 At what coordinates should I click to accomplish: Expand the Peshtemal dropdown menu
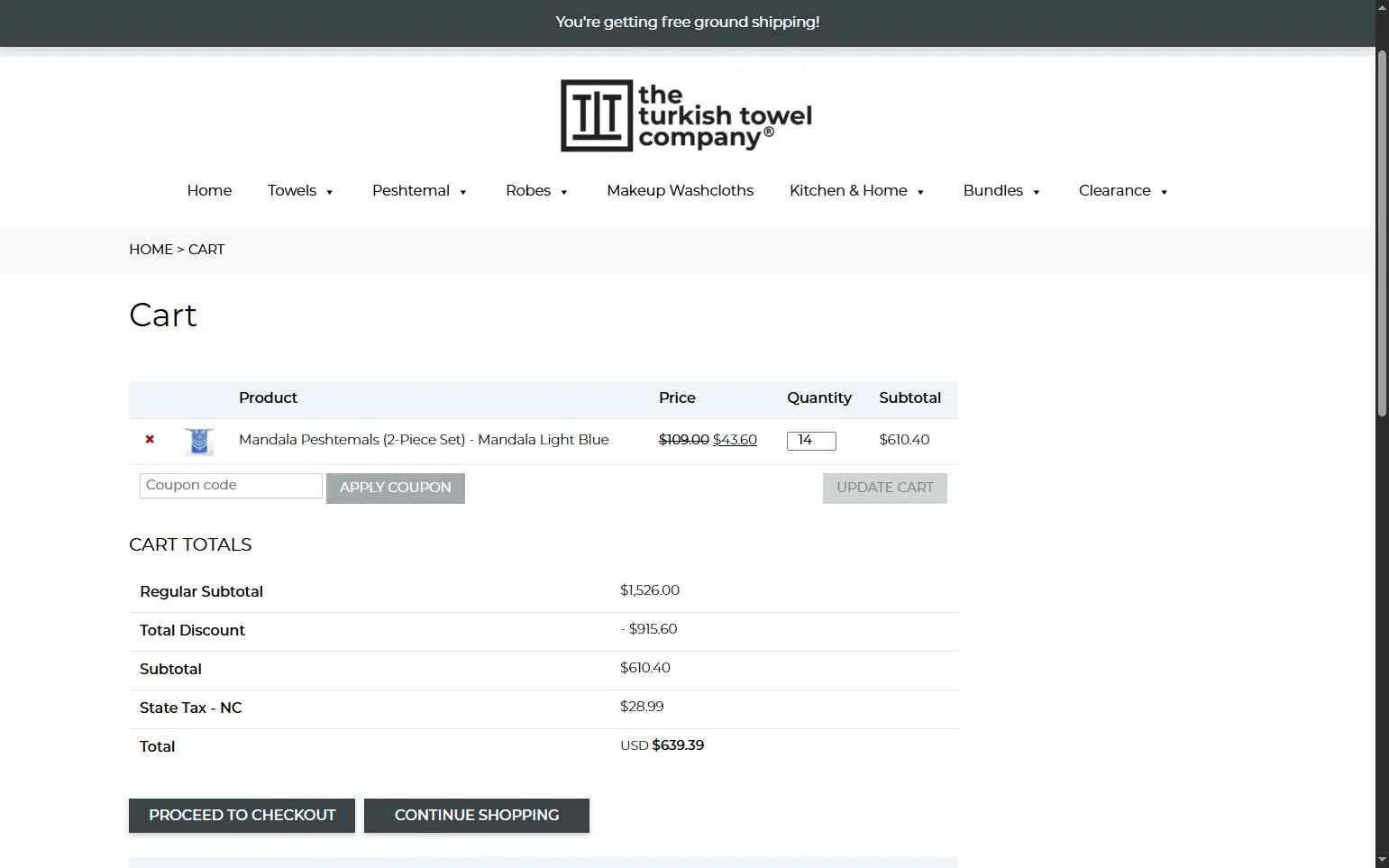pos(419,190)
